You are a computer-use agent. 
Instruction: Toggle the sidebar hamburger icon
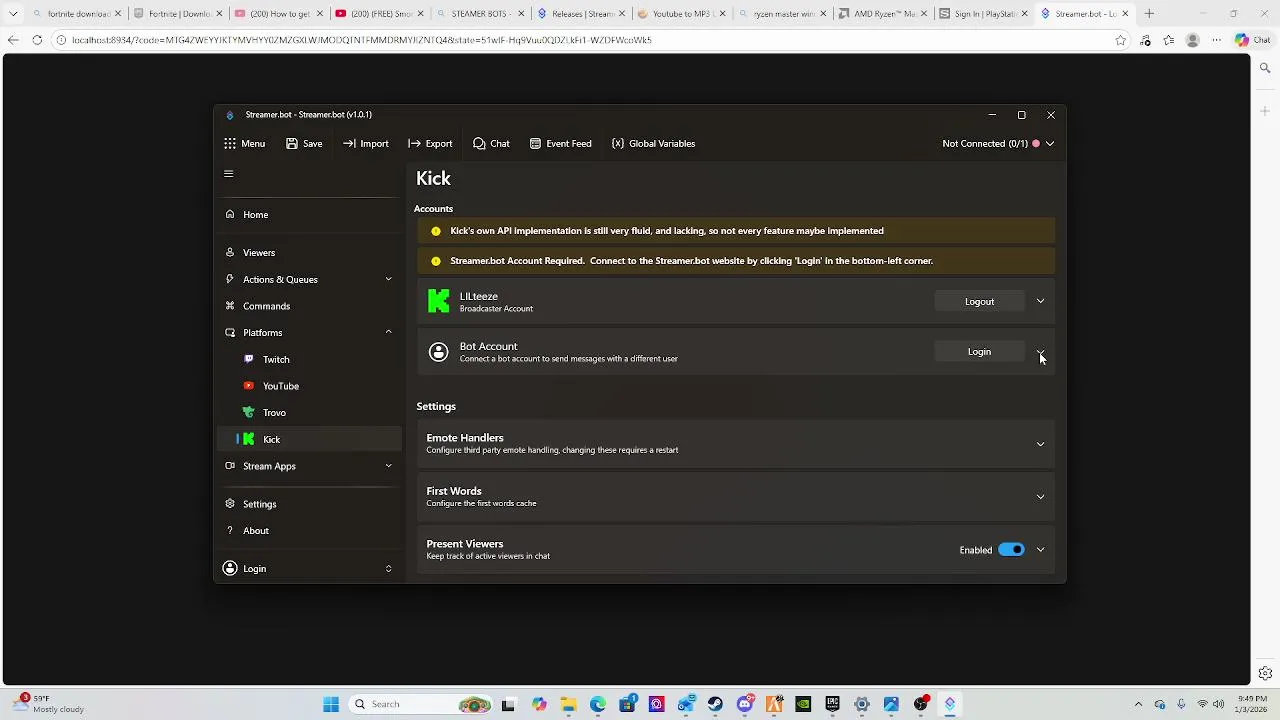point(228,174)
